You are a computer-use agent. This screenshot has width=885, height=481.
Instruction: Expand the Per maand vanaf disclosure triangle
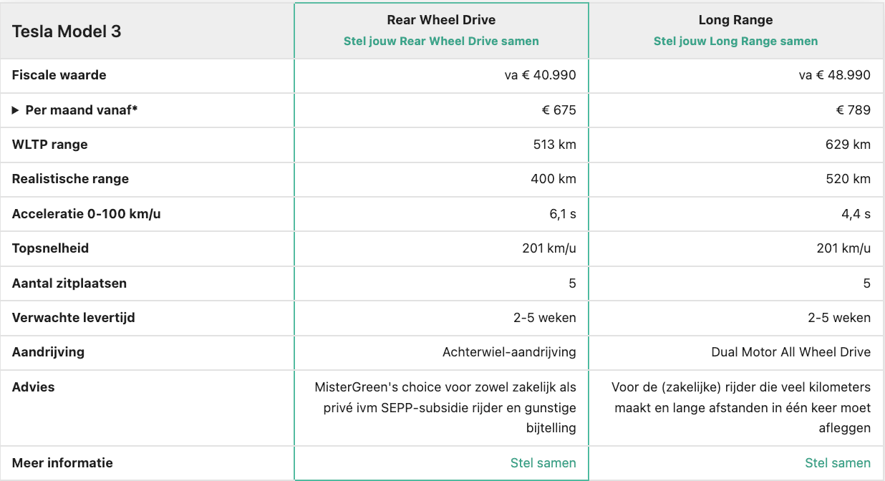[x=15, y=110]
